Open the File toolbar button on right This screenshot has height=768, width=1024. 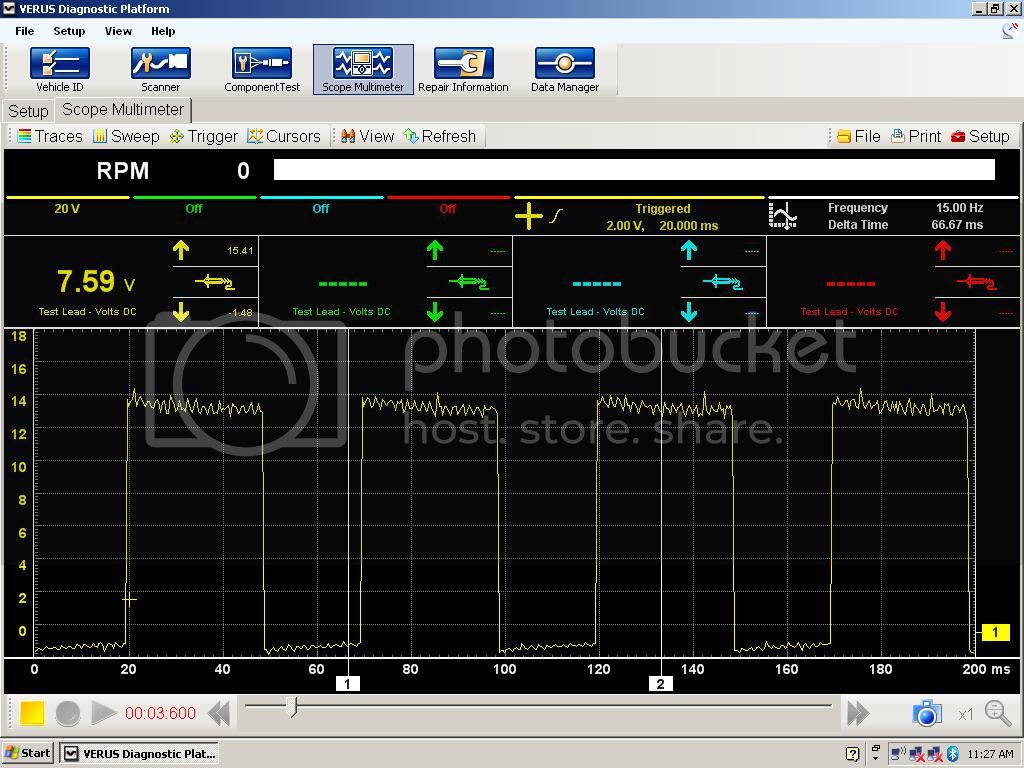coord(859,136)
